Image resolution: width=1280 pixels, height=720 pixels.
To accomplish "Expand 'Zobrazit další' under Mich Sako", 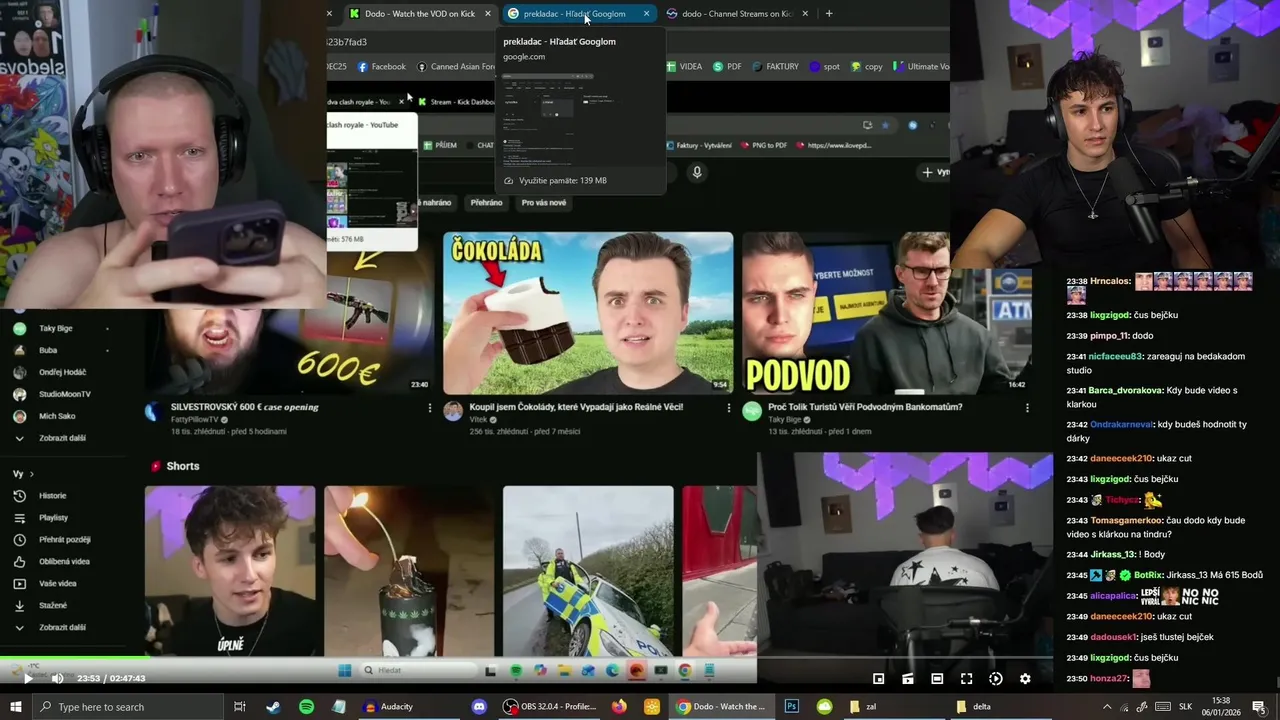I will tap(62, 438).
